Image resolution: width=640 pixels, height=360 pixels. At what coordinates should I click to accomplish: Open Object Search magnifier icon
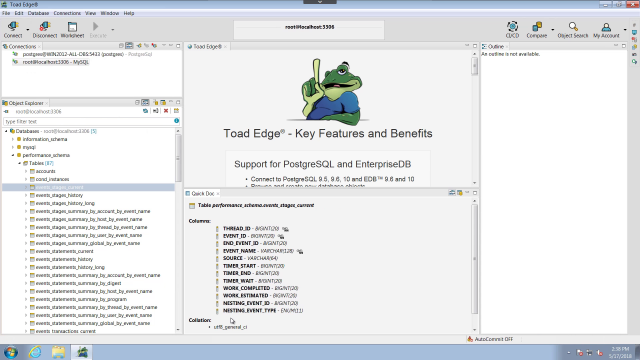pos(573,27)
